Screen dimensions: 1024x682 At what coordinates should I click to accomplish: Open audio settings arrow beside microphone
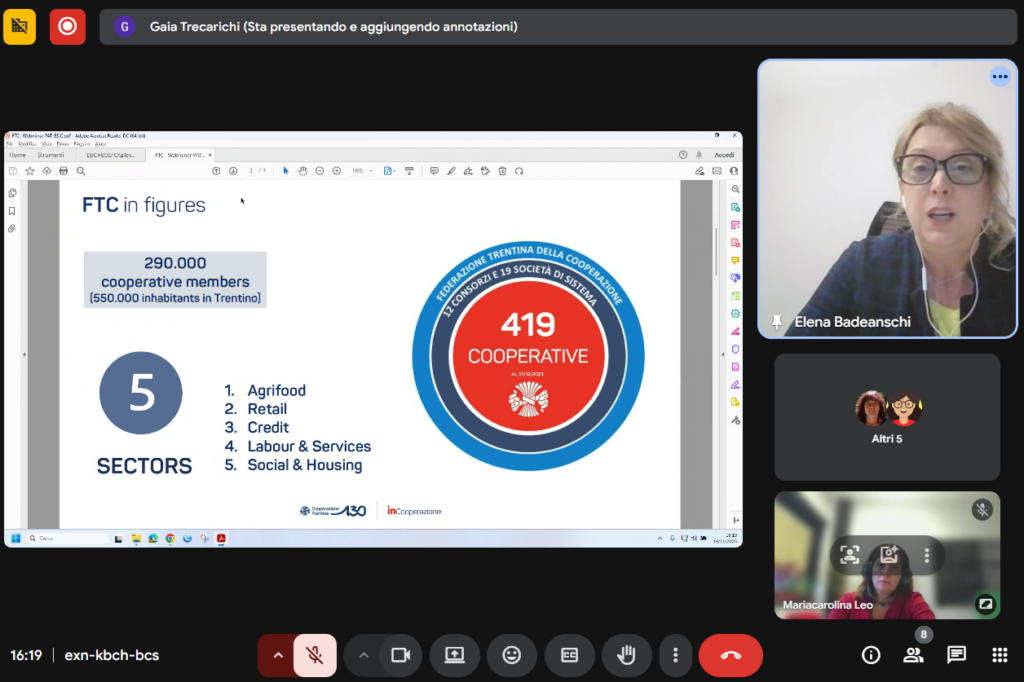[x=277, y=655]
